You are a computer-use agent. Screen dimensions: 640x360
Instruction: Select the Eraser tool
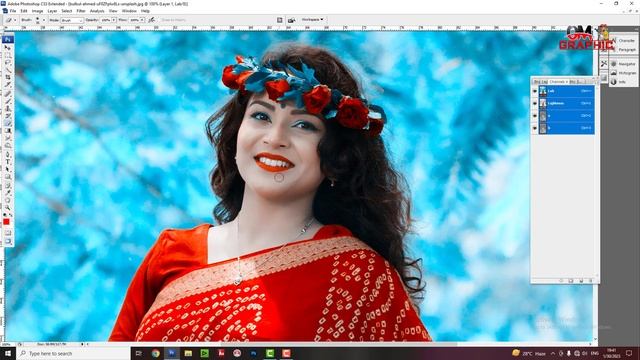(7, 123)
